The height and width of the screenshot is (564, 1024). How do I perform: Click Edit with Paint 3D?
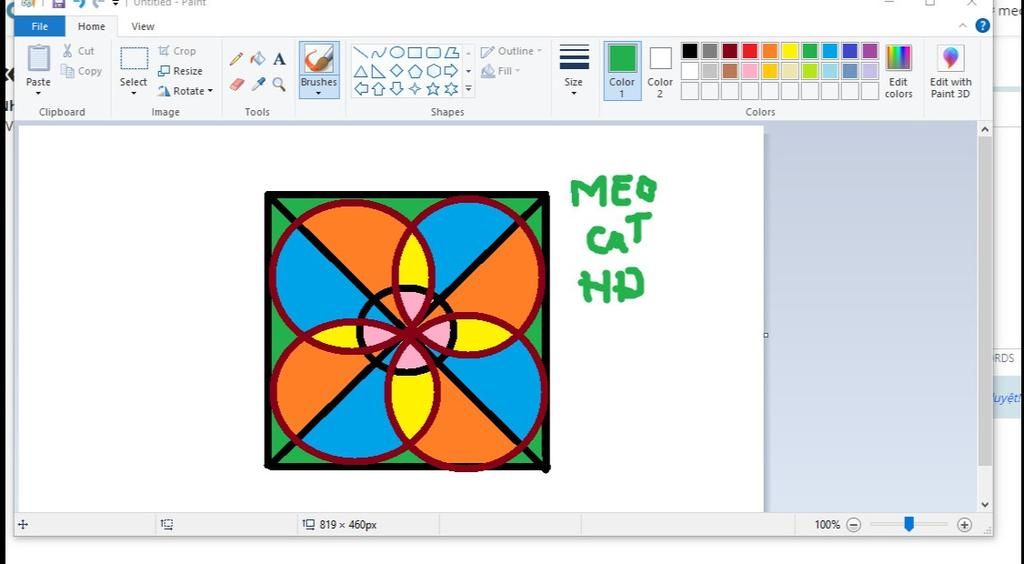coord(951,70)
